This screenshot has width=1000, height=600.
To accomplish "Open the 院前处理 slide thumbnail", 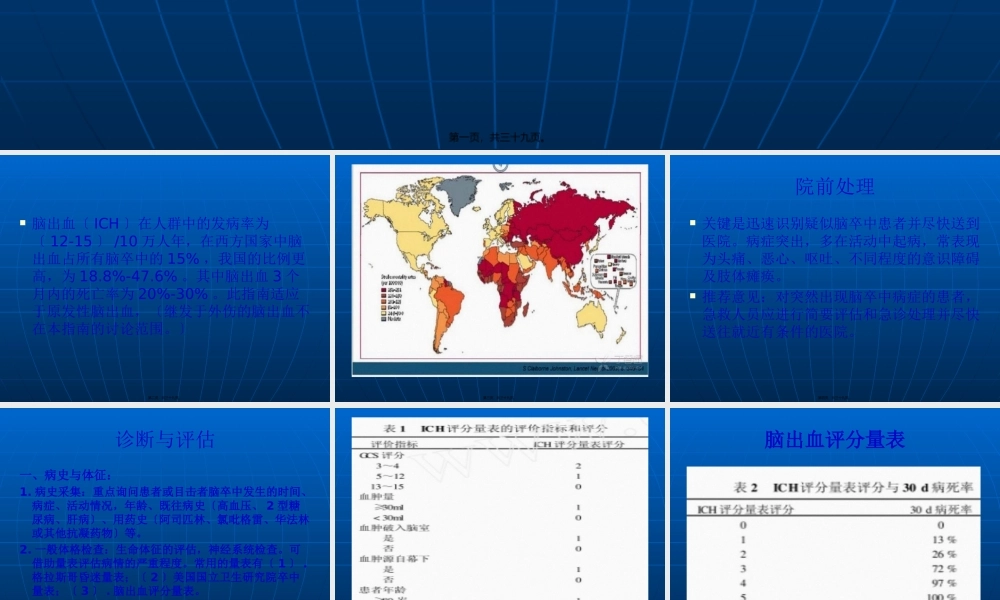I will point(834,277).
